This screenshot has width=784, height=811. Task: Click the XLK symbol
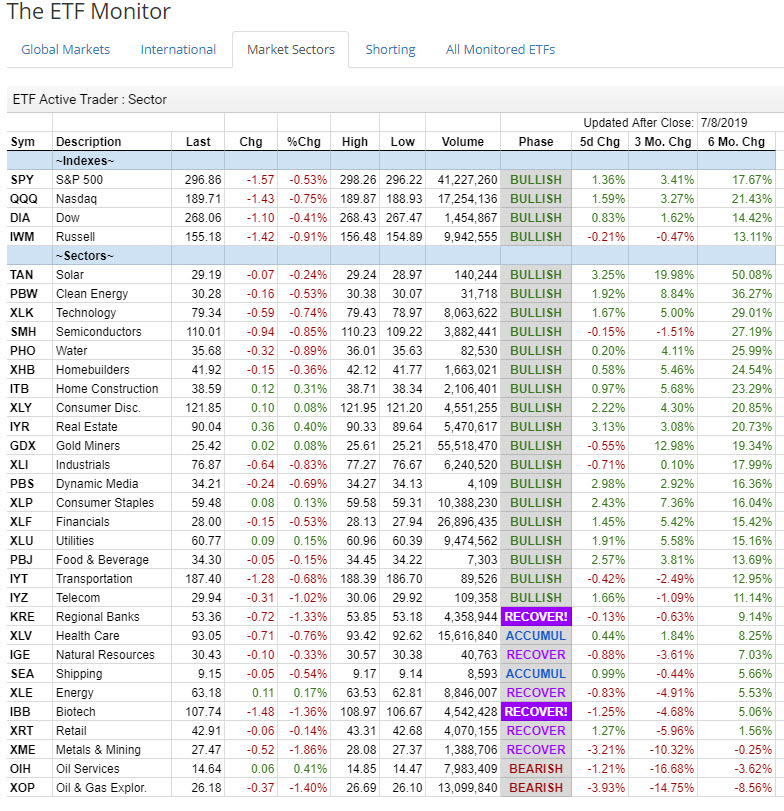tap(22, 313)
